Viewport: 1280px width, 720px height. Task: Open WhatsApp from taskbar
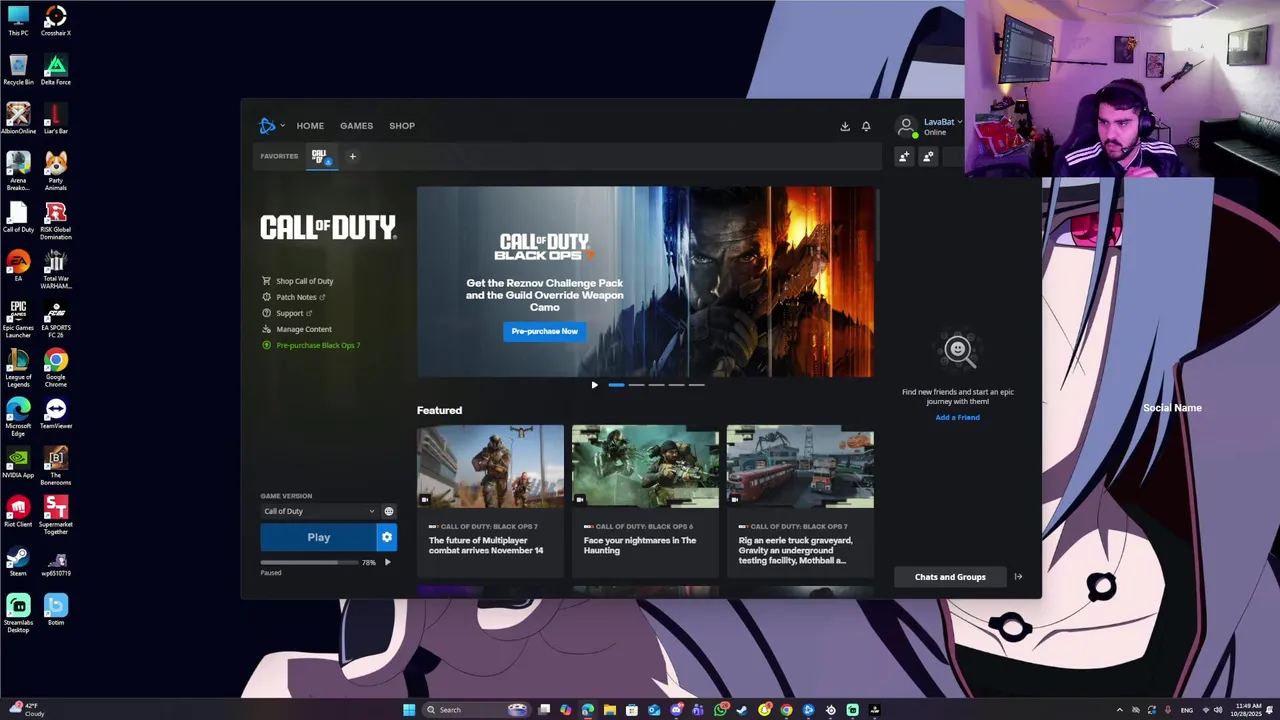point(720,710)
